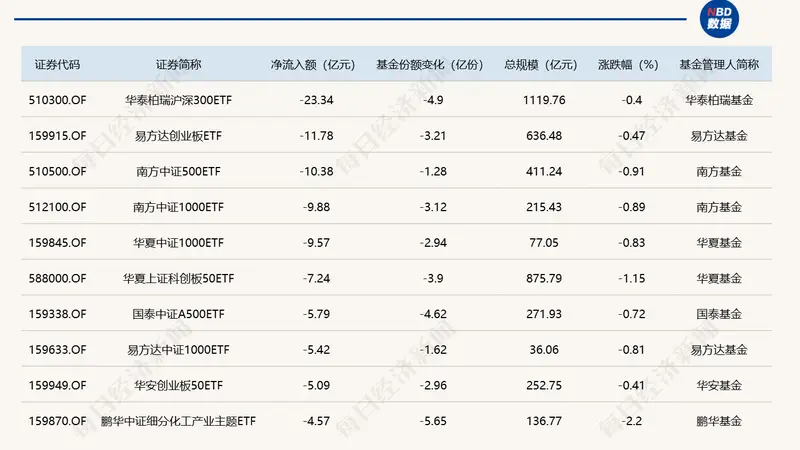Click total size 36.06

(x=544, y=350)
